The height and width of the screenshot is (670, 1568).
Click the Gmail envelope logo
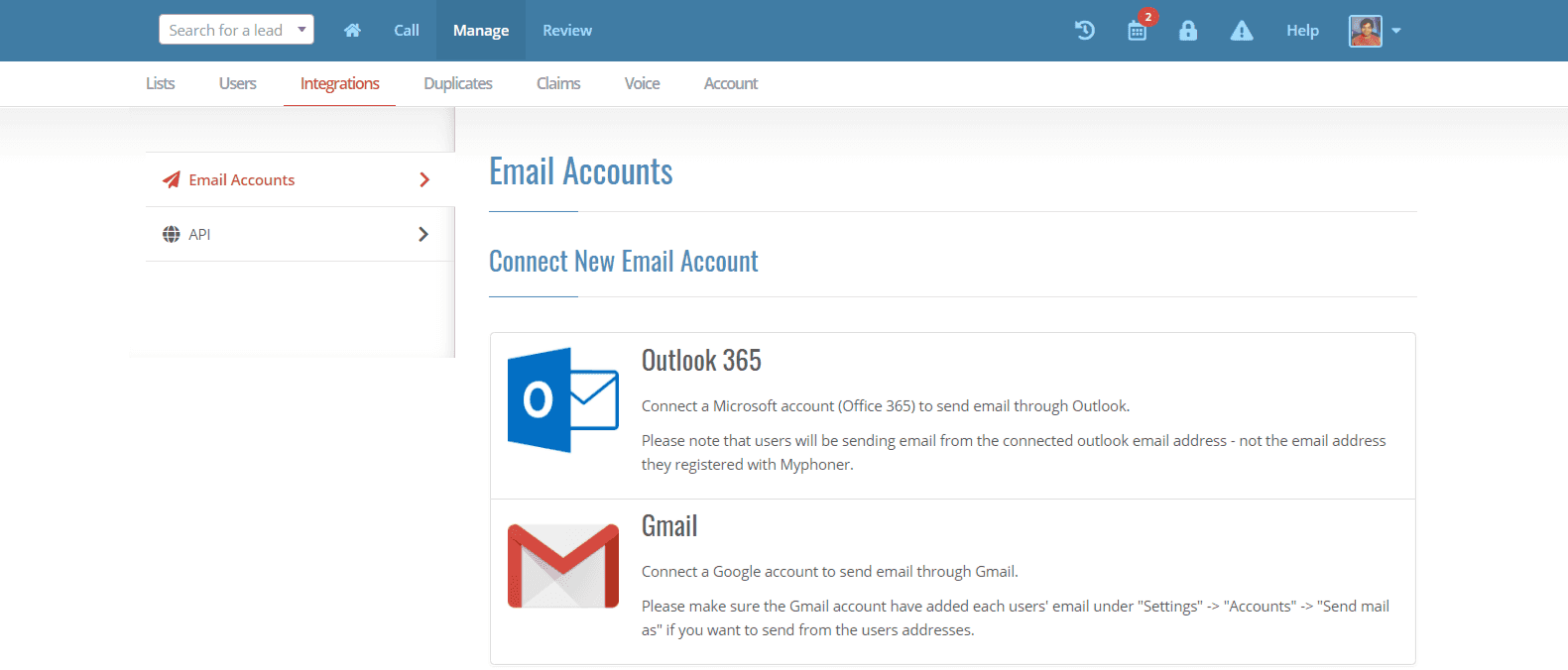(563, 566)
